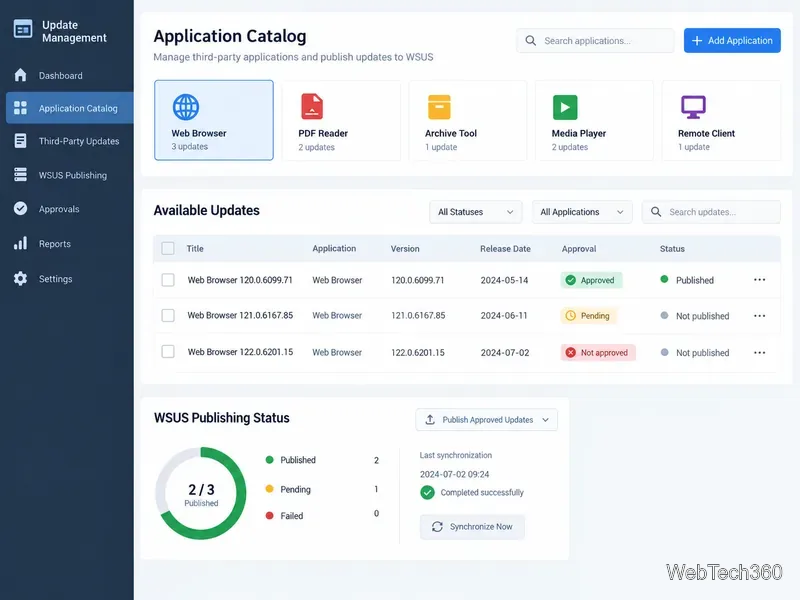
Task: Sort by the Release Date column header
Action: click(x=505, y=248)
